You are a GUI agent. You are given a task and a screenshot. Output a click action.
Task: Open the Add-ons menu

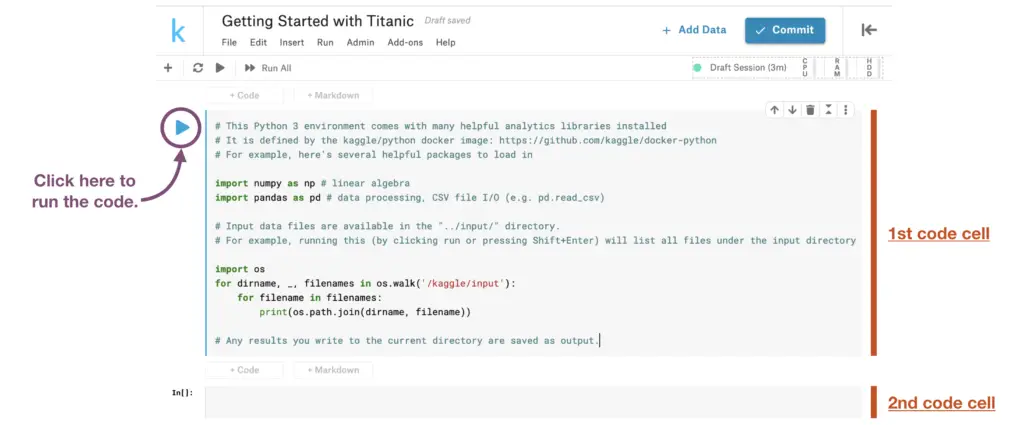pyautogui.click(x=405, y=42)
